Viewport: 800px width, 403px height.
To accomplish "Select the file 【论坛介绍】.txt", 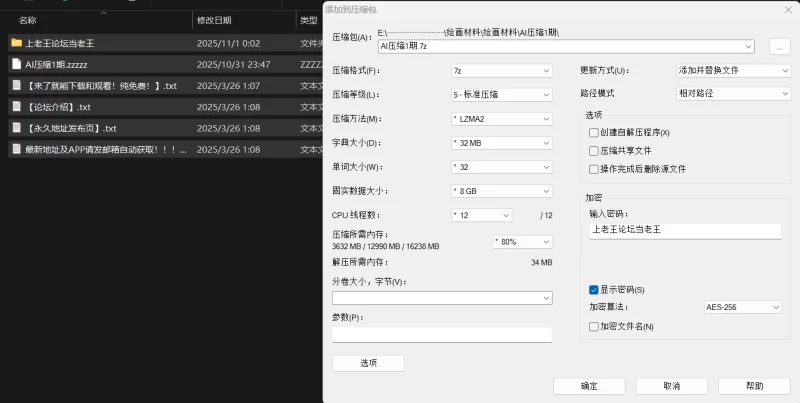I will pos(58,107).
